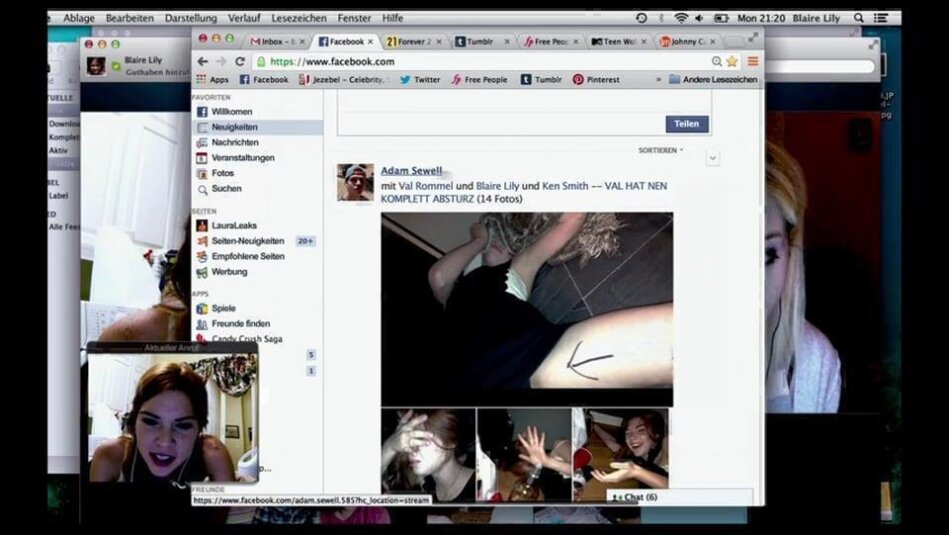Click the browser reload button
The image size is (949, 535).
tap(238, 61)
